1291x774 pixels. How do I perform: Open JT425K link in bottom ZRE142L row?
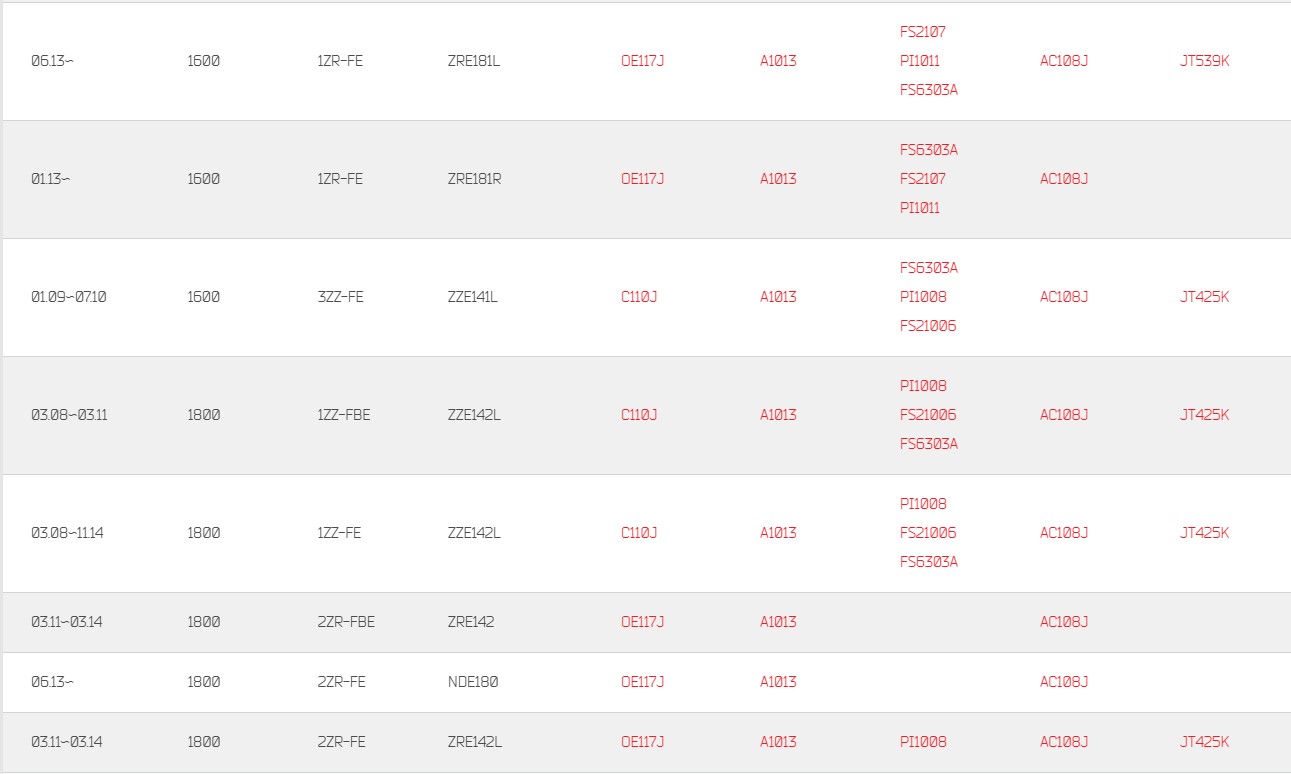[1204, 742]
